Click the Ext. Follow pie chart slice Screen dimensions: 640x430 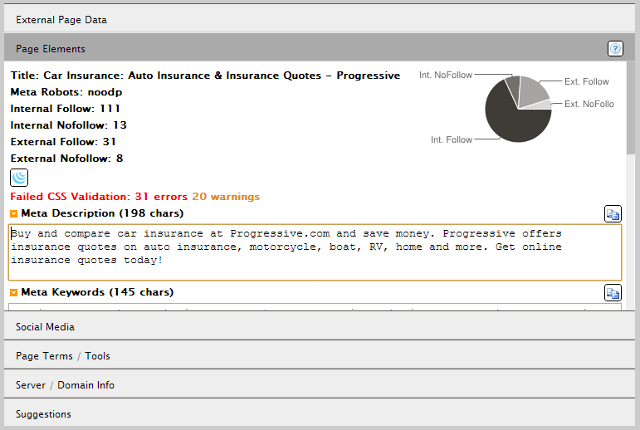click(x=531, y=89)
